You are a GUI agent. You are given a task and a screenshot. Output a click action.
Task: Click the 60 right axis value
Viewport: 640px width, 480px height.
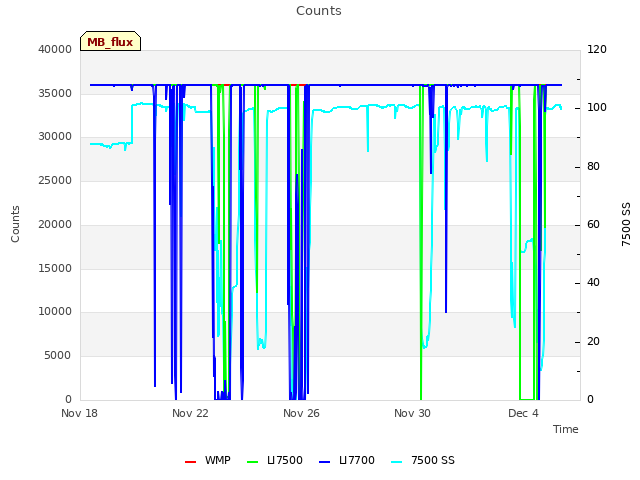pos(593,224)
